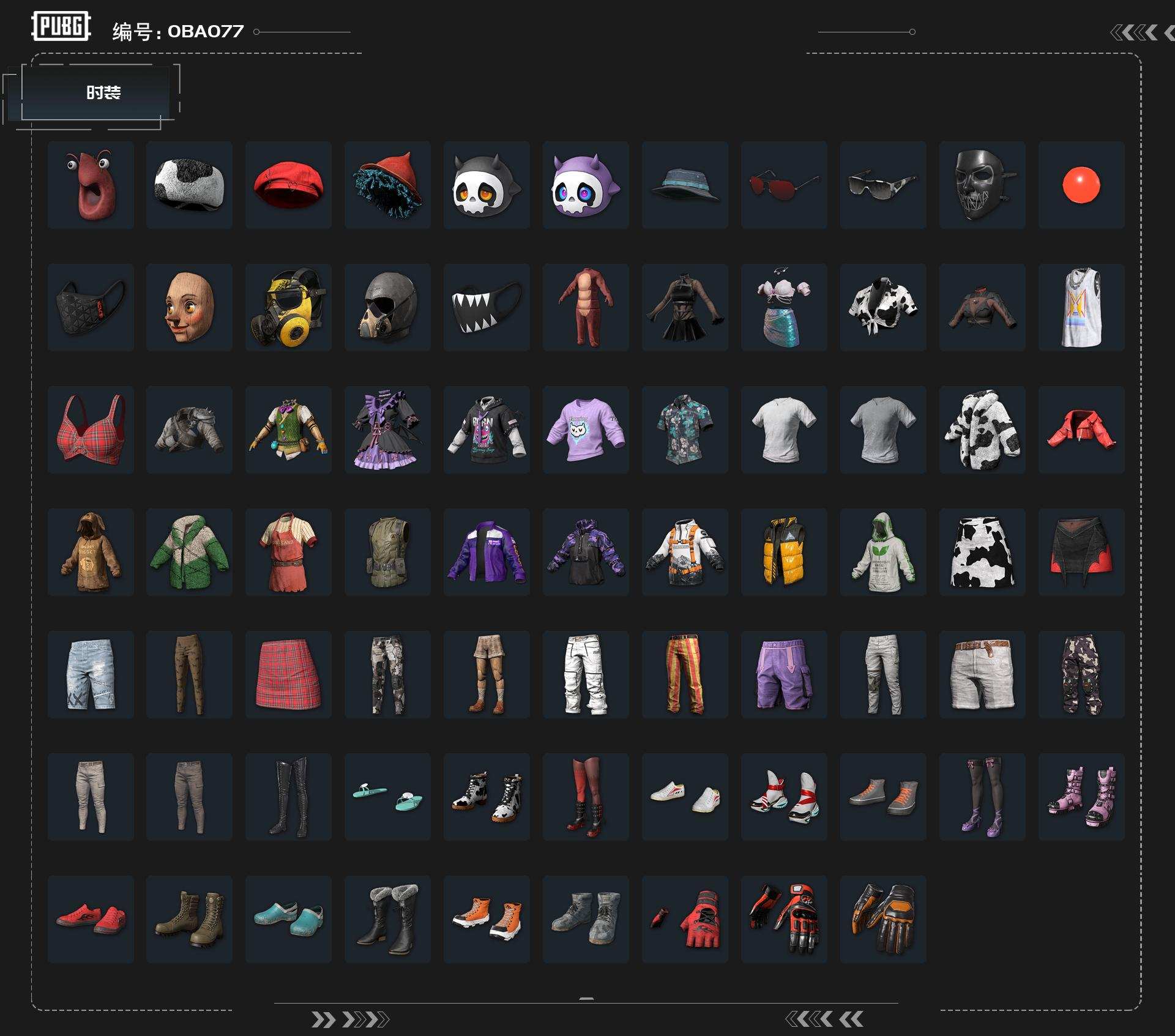Click the pink platform buckle boots
The width and height of the screenshot is (1175, 1036).
(x=1081, y=797)
